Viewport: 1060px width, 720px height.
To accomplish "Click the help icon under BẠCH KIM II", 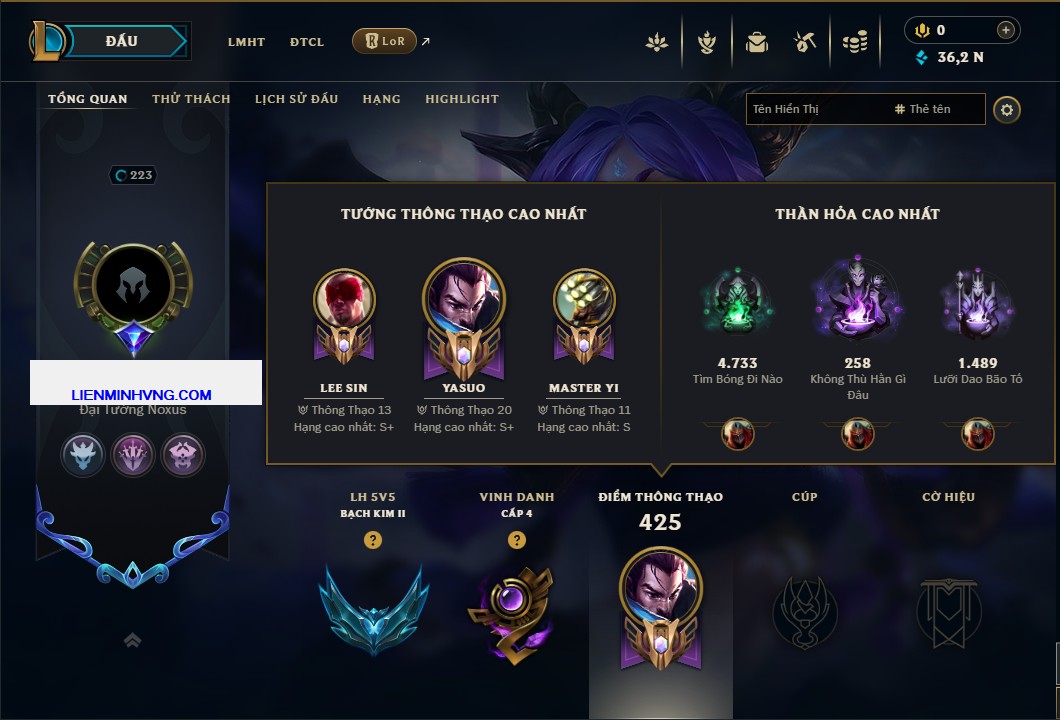I will [x=372, y=539].
